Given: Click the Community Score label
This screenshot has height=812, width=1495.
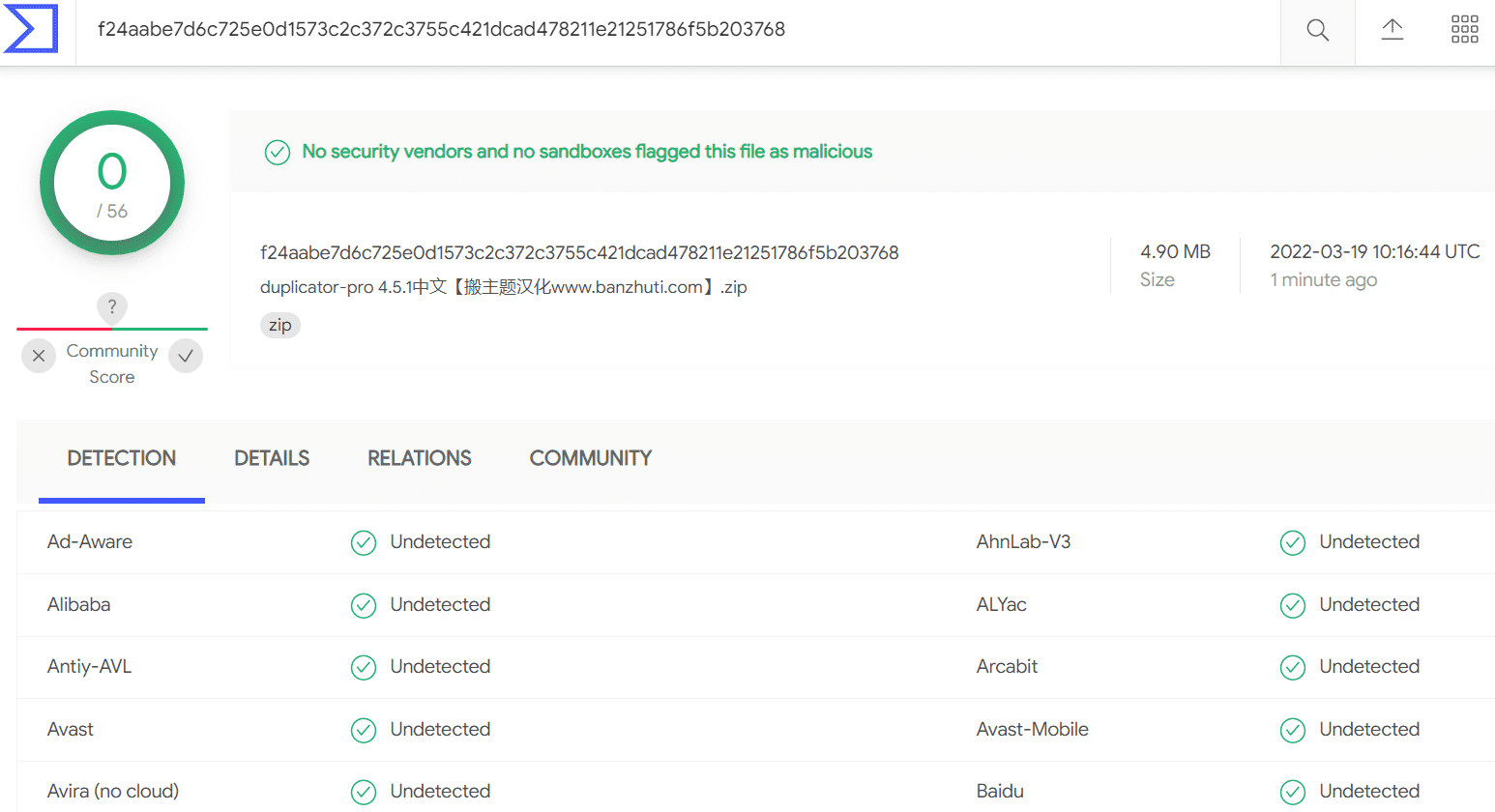Looking at the screenshot, I should coord(112,363).
